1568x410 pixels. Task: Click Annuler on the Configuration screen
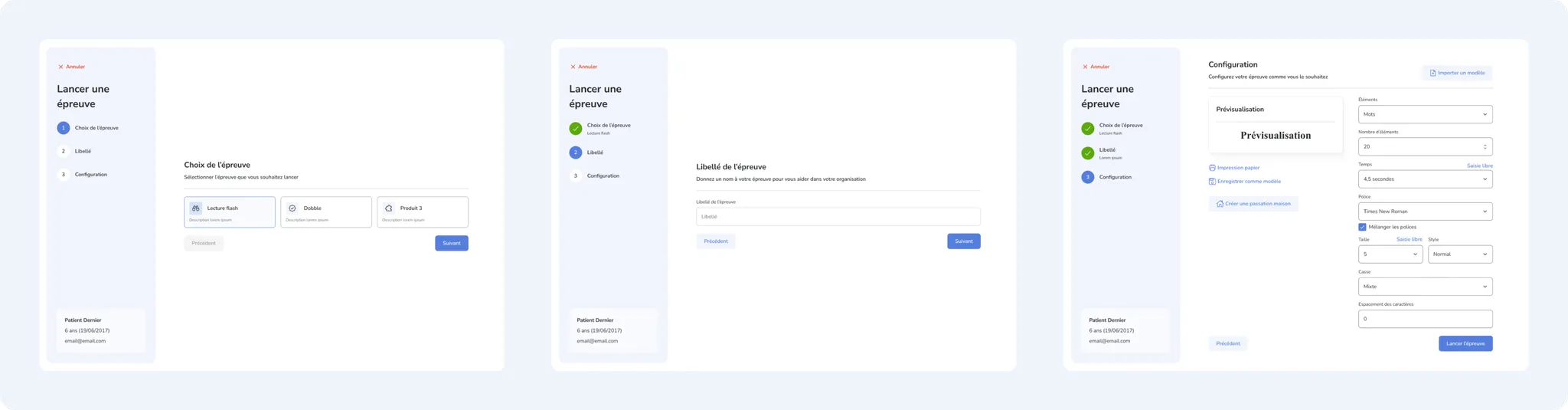pyautogui.click(x=1096, y=67)
